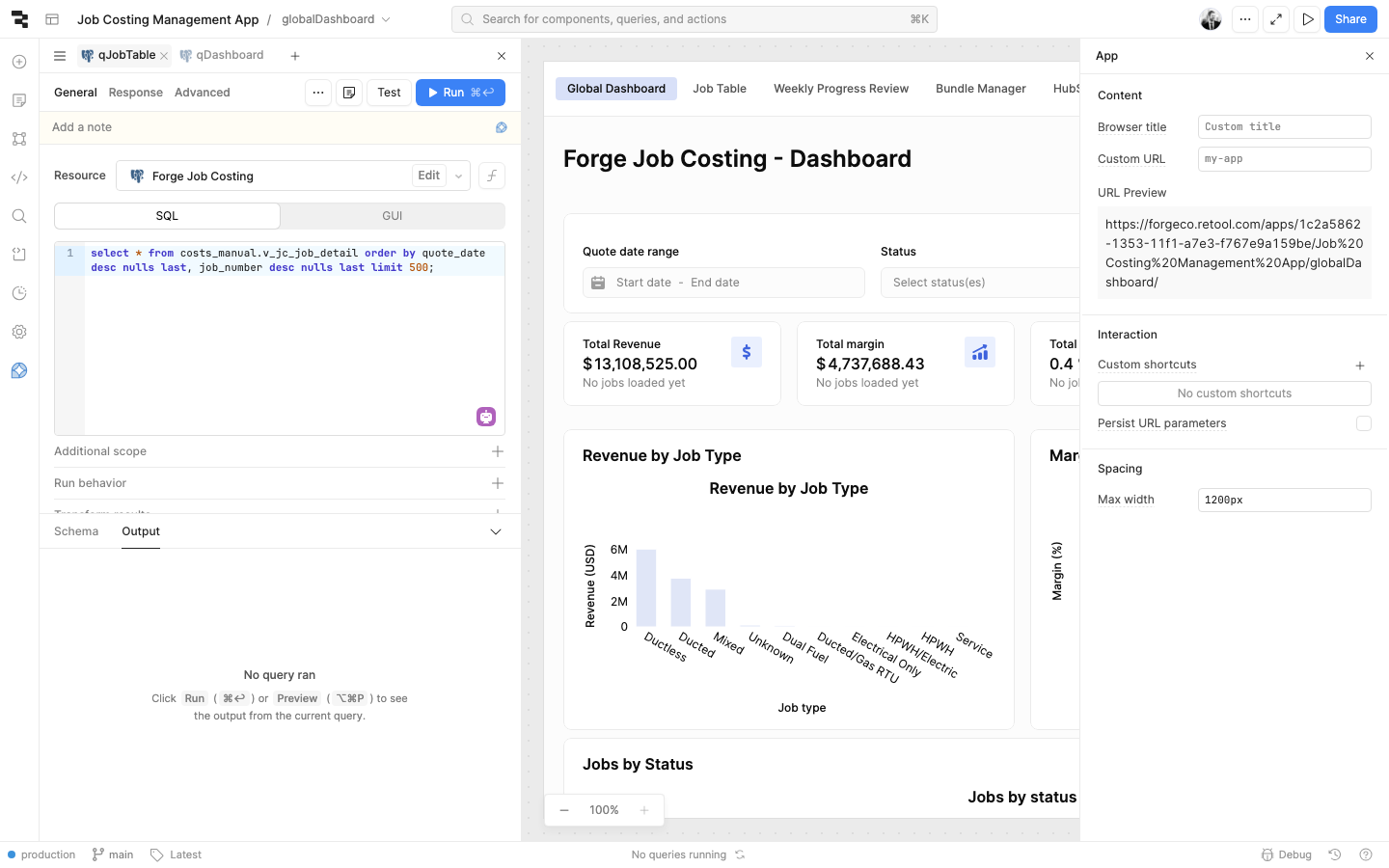Open the Debug panel in status bar

click(x=1287, y=854)
